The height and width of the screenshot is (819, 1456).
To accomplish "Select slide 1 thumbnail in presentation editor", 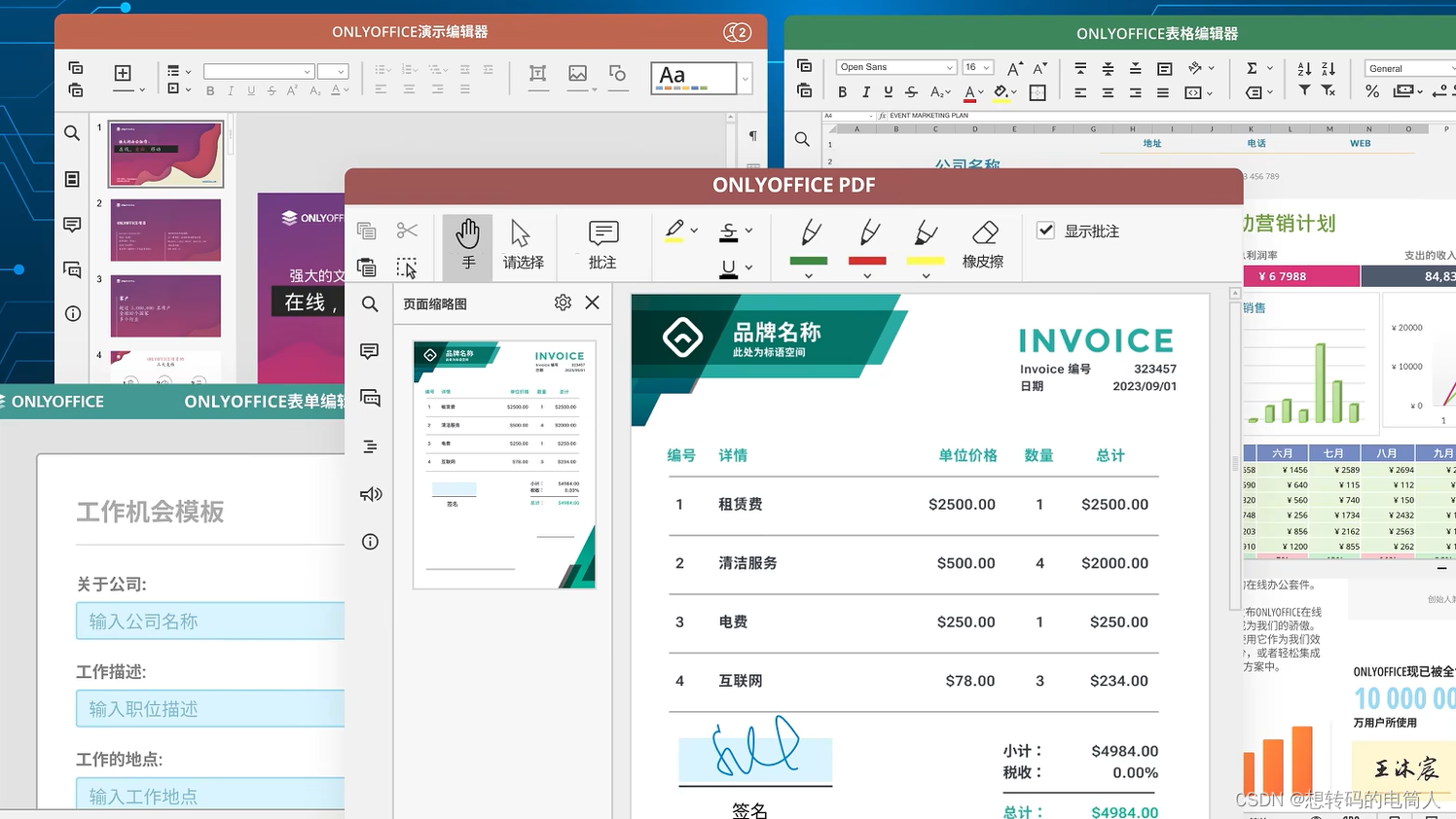I will click(x=165, y=154).
